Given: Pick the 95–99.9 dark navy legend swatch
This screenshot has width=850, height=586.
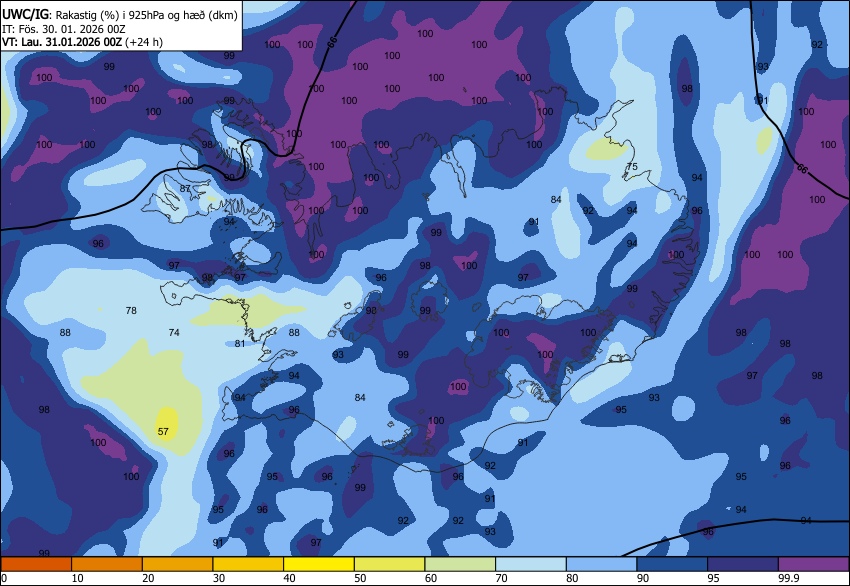Looking at the screenshot, I should (743, 564).
